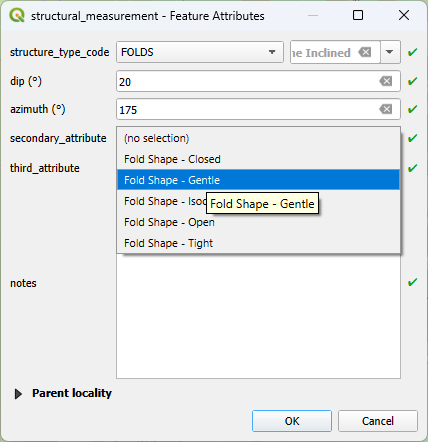Open the structure_type_code FOLDS dropdown
Image resolution: width=428 pixels, height=442 pixels.
pos(200,52)
